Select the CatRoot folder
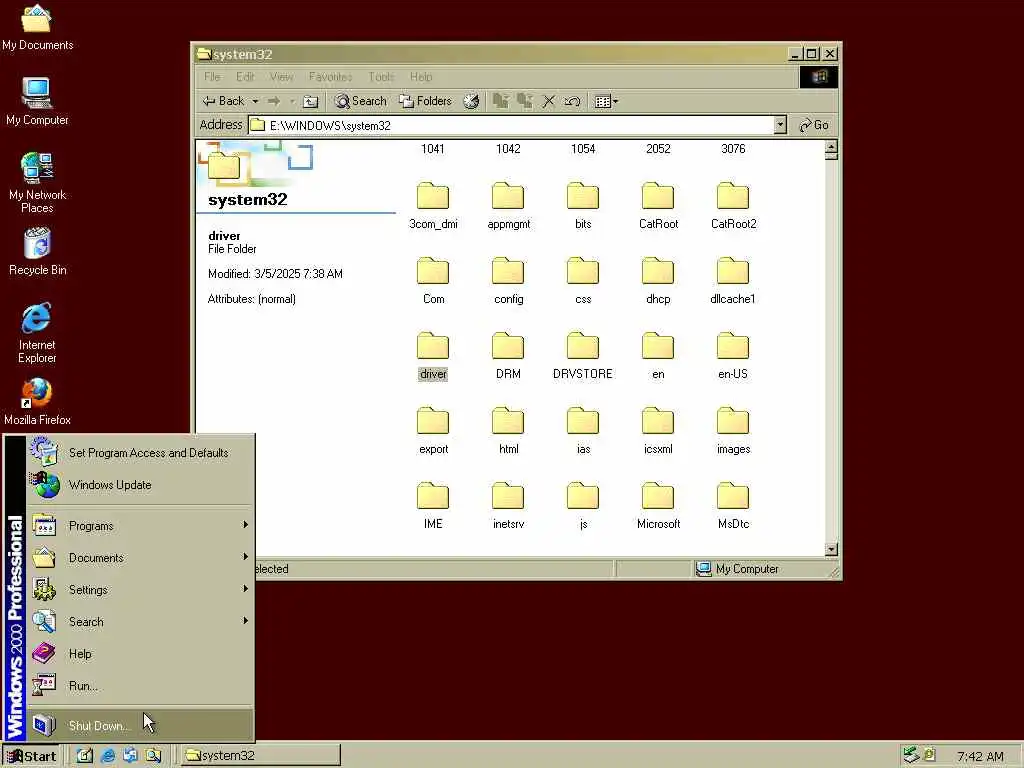Viewport: 1024px width, 768px height. 658,206
